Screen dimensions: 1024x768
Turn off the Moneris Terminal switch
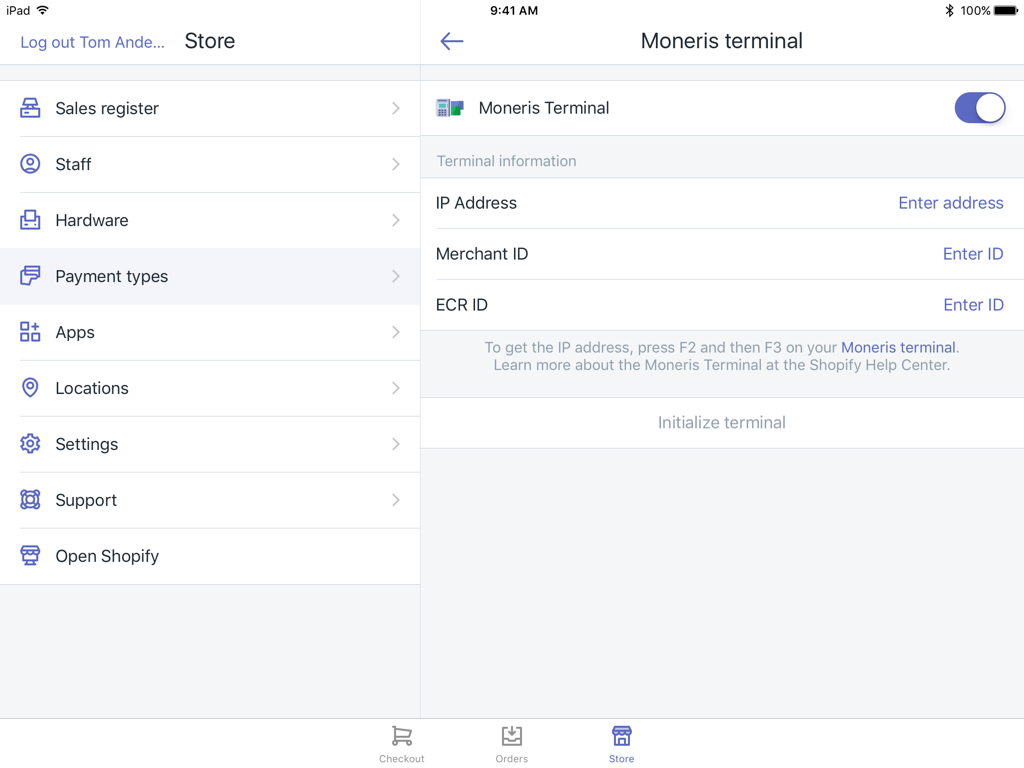pyautogui.click(x=980, y=108)
